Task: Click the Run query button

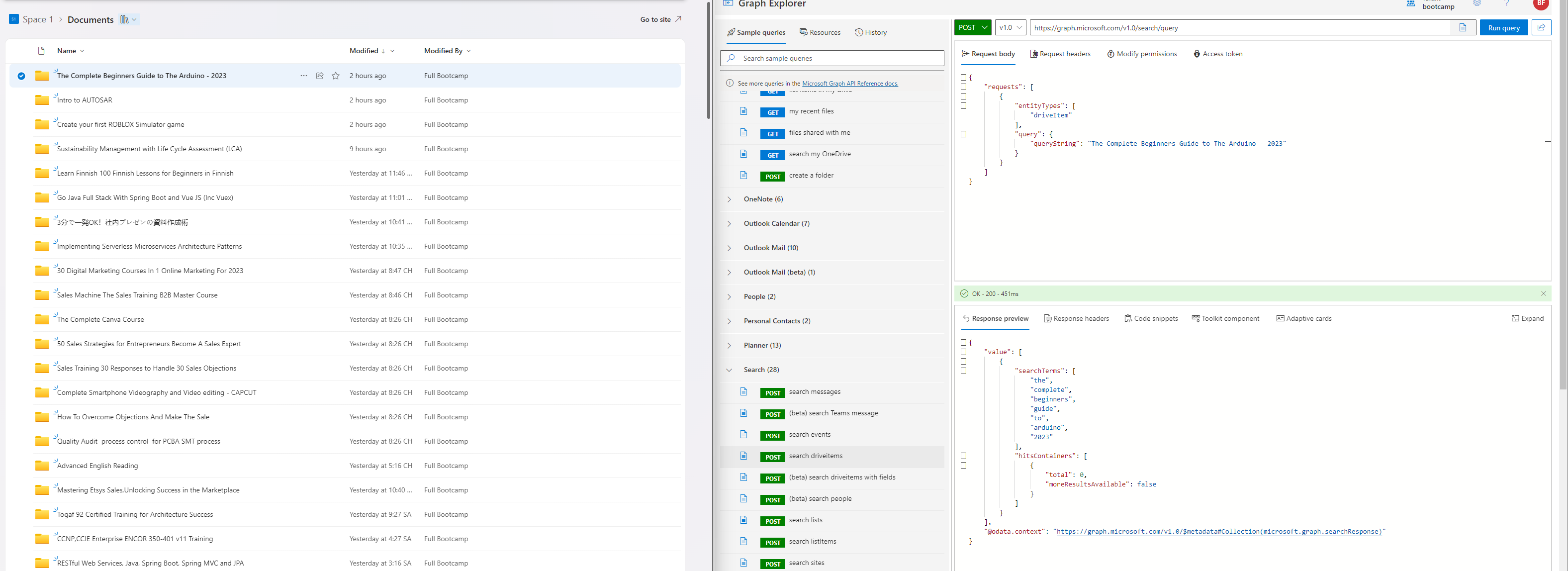Action: pos(1503,27)
